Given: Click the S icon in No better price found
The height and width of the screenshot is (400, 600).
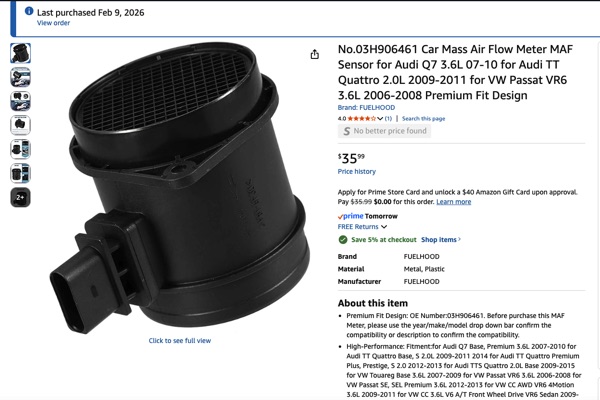Looking at the screenshot, I should 347,131.
